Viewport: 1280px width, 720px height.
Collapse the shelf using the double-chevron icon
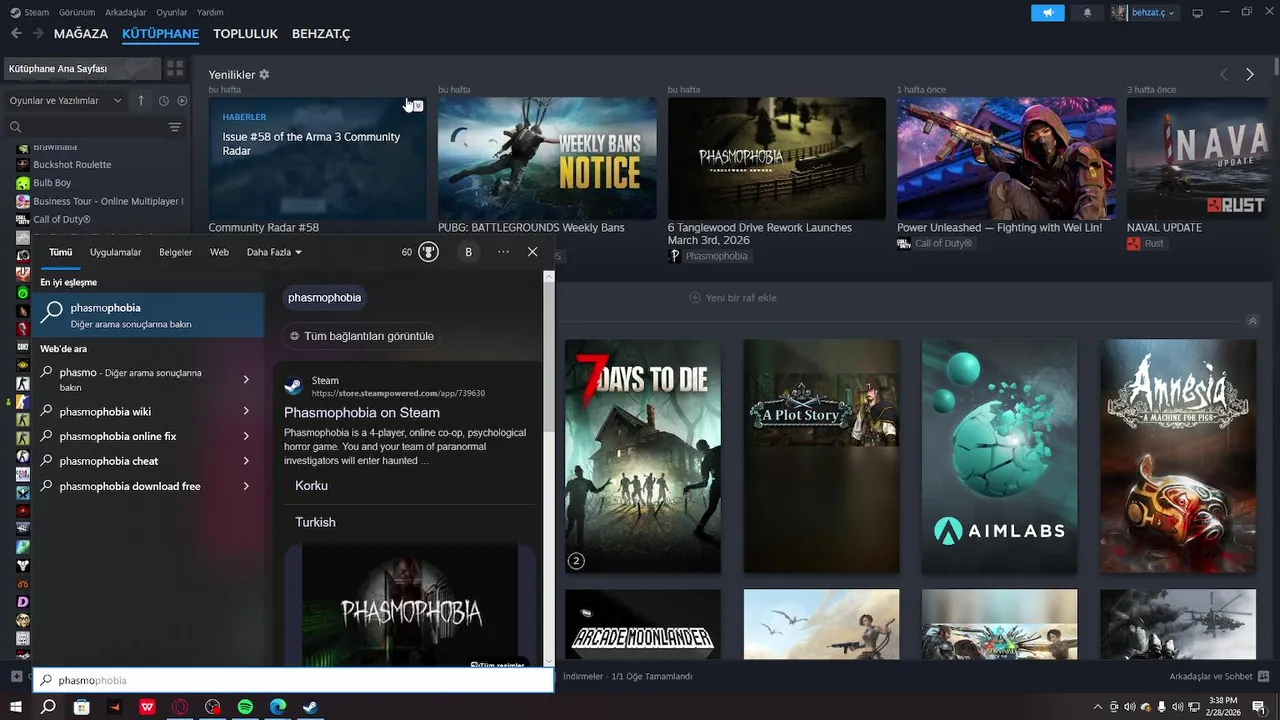point(1253,321)
